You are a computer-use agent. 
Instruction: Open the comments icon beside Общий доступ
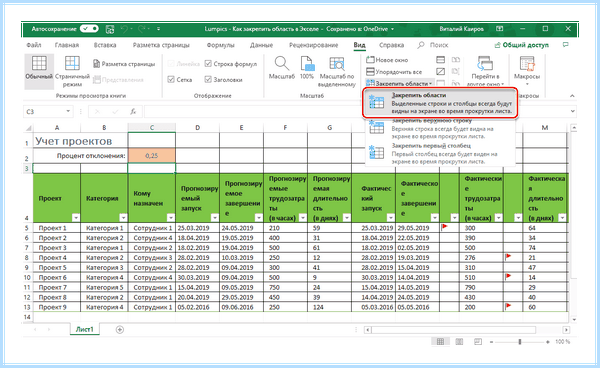tap(566, 45)
